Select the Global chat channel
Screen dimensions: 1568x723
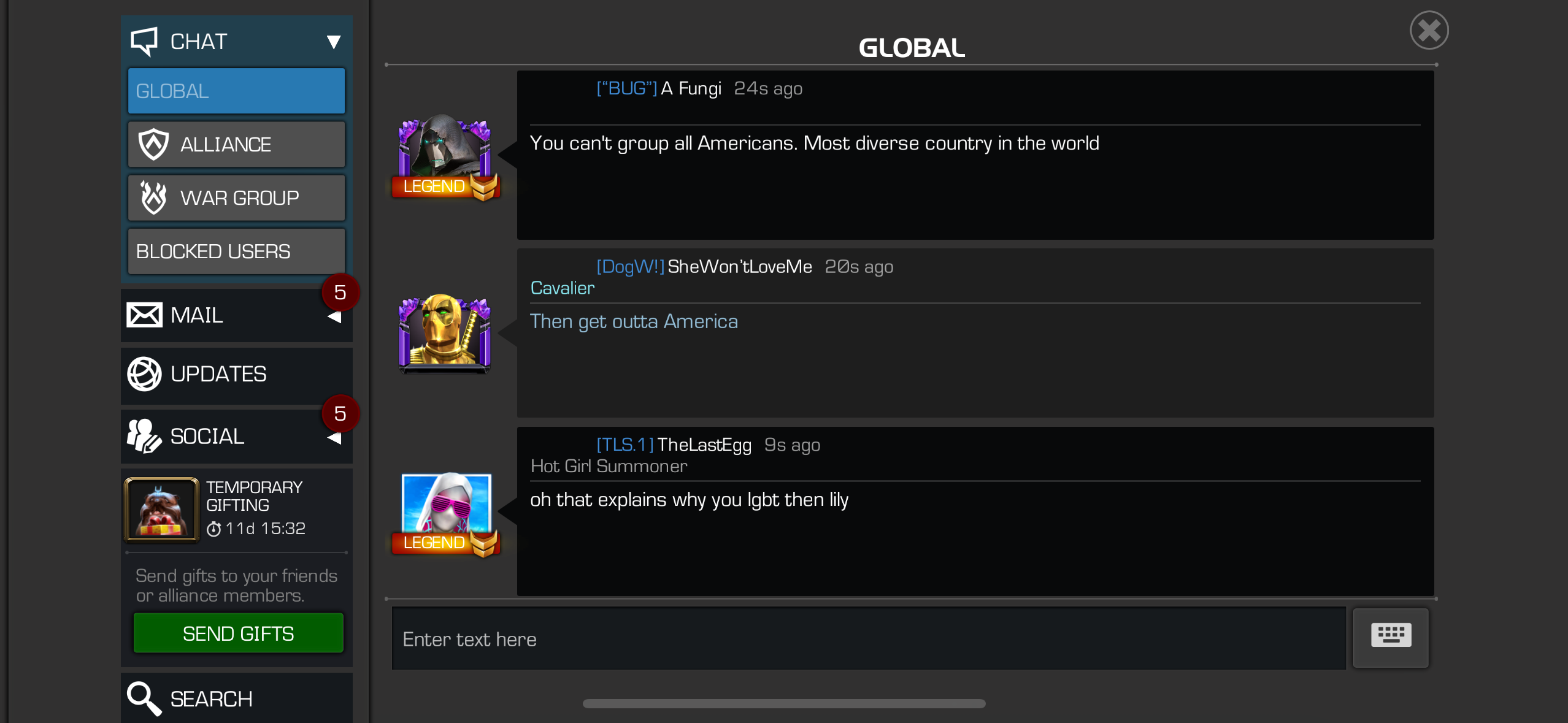pyautogui.click(x=236, y=91)
